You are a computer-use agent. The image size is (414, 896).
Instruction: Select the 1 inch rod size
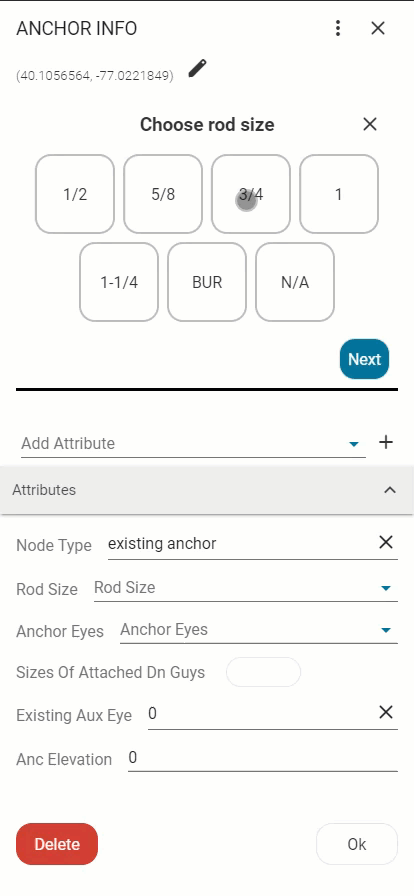tap(339, 194)
